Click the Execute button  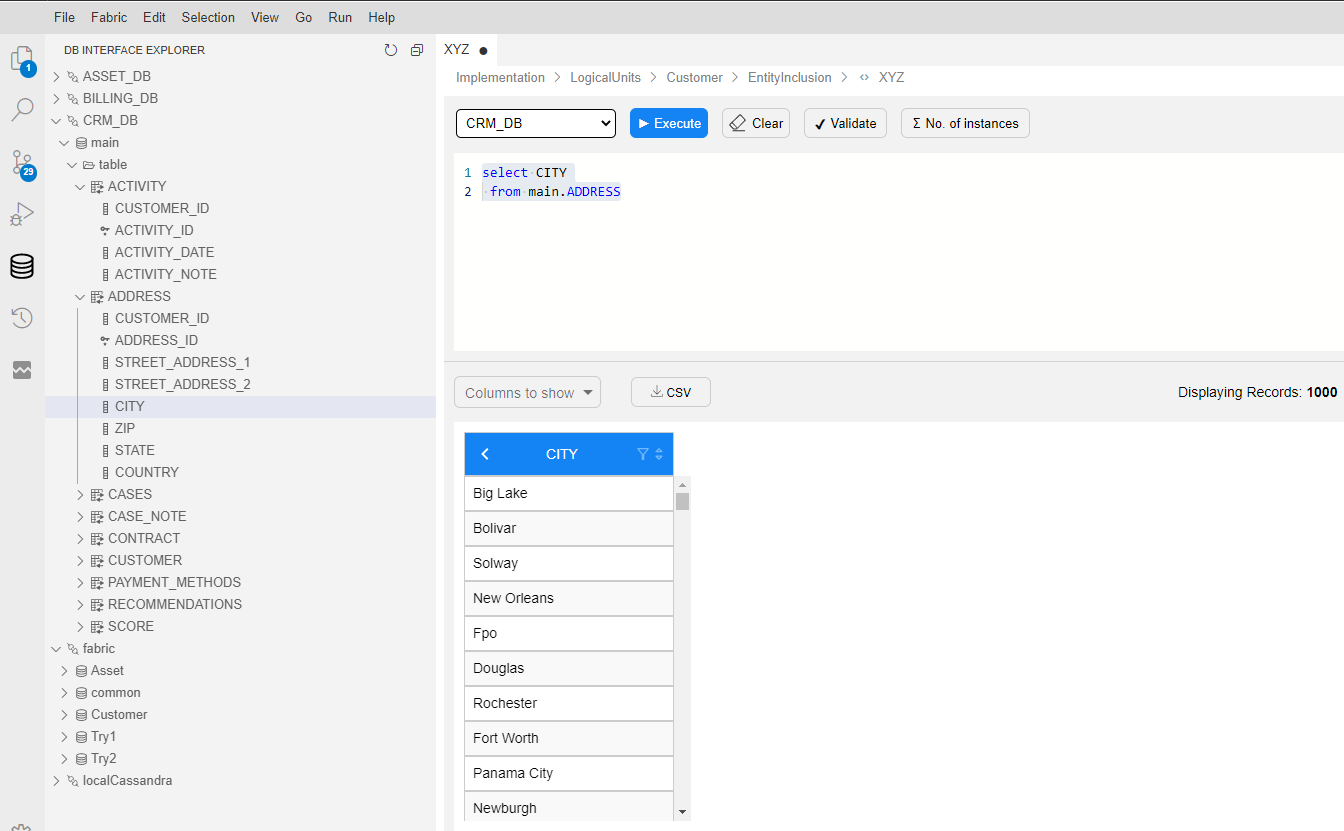coord(669,123)
